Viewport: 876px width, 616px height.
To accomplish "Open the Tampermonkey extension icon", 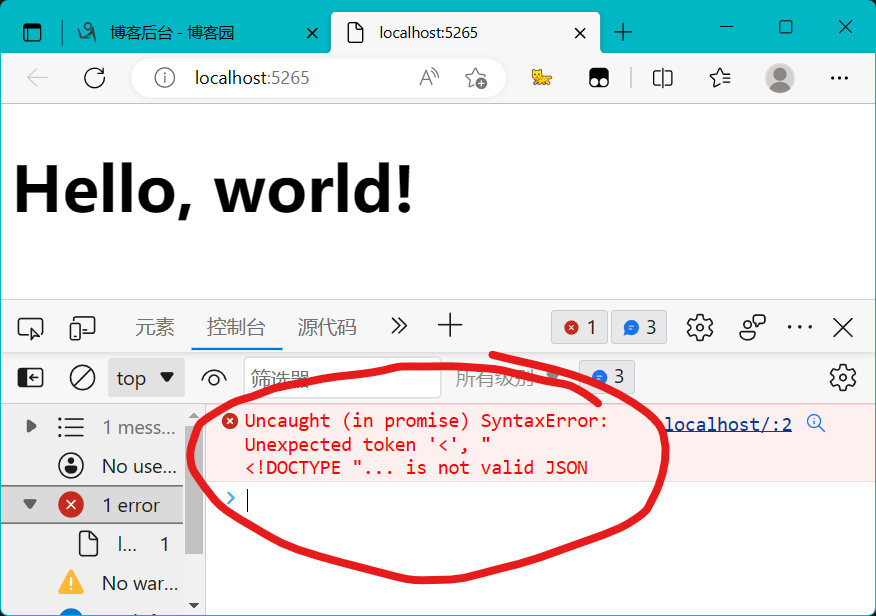I will click(598, 78).
